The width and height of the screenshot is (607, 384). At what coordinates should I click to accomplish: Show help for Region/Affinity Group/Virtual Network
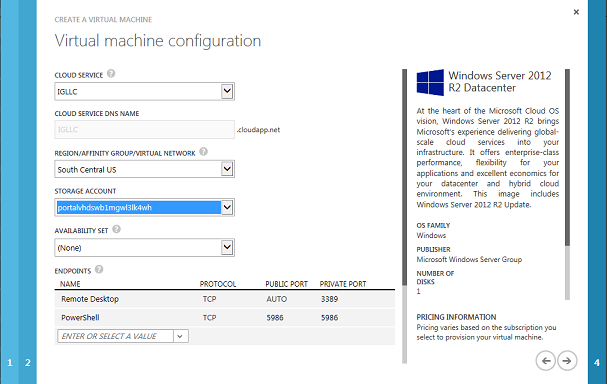tap(203, 151)
